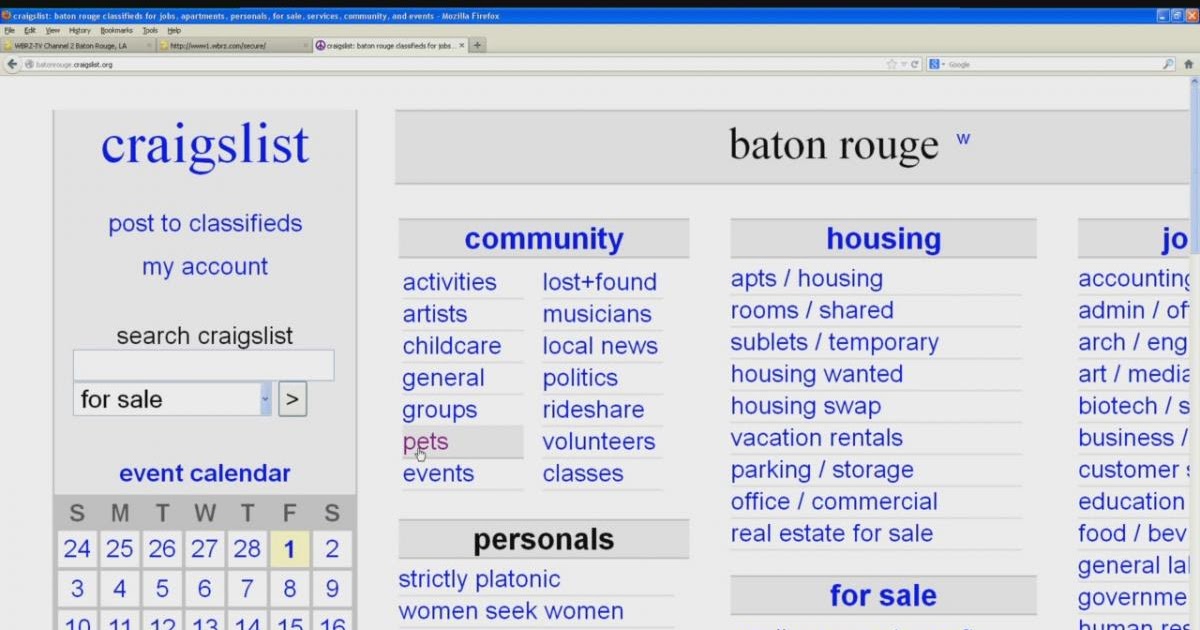Open the 'lost+found' link
1200x630 pixels.
(600, 282)
